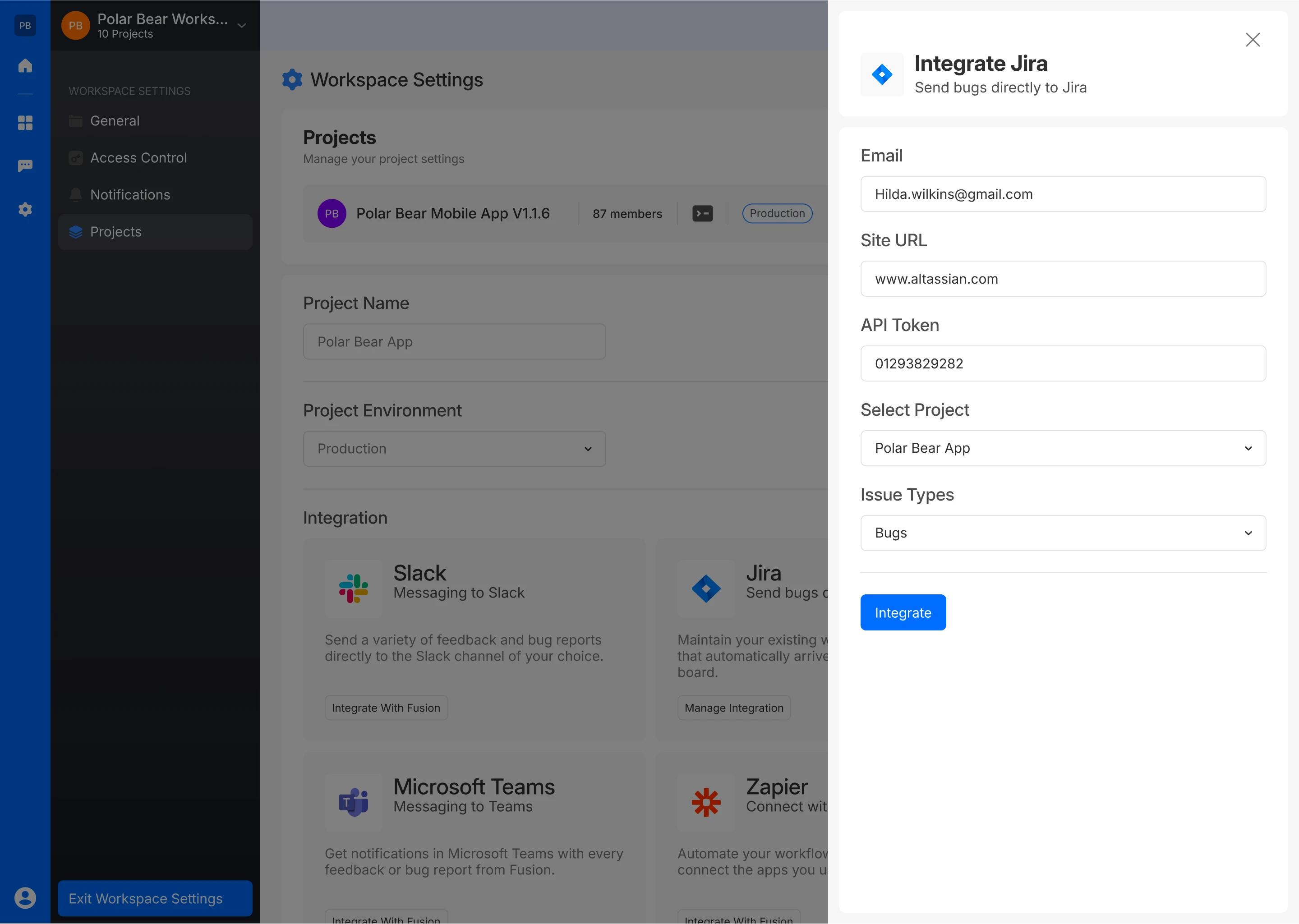Click the Email input field
The height and width of the screenshot is (924, 1299).
click(1064, 194)
